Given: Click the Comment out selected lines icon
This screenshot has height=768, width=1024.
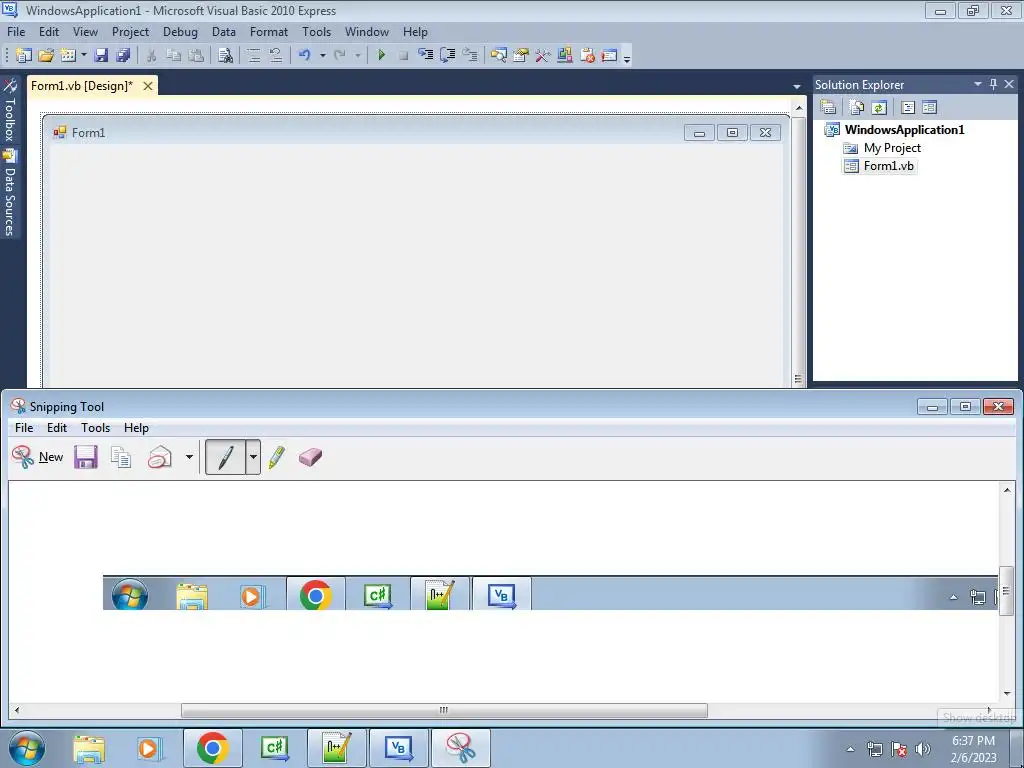Looking at the screenshot, I should pos(254,56).
